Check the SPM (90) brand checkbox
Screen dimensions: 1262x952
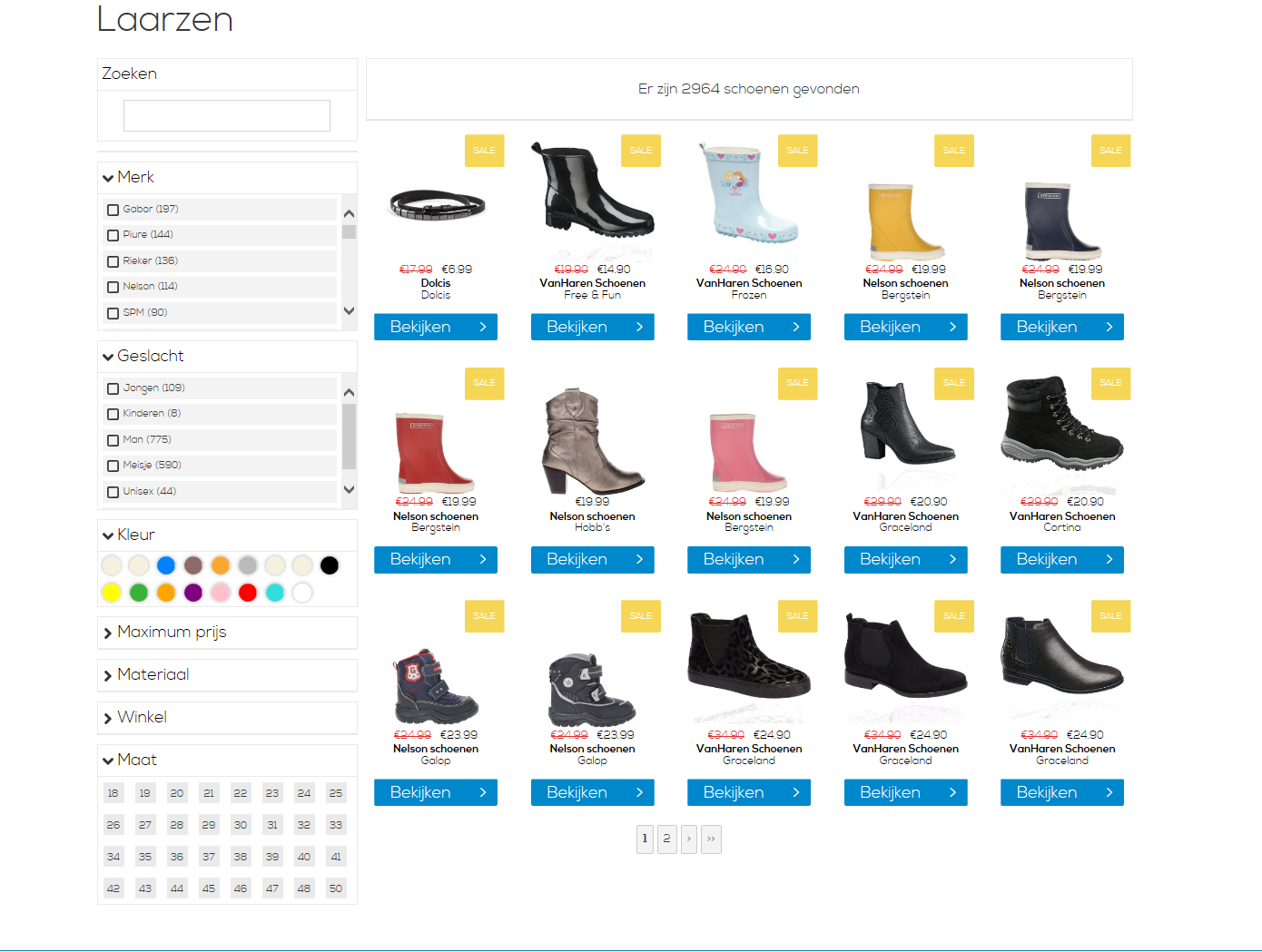(113, 313)
